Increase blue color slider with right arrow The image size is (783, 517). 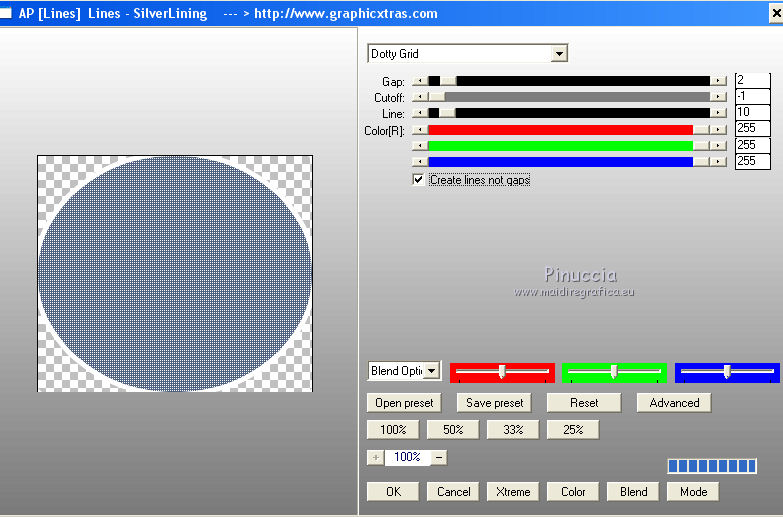click(718, 162)
